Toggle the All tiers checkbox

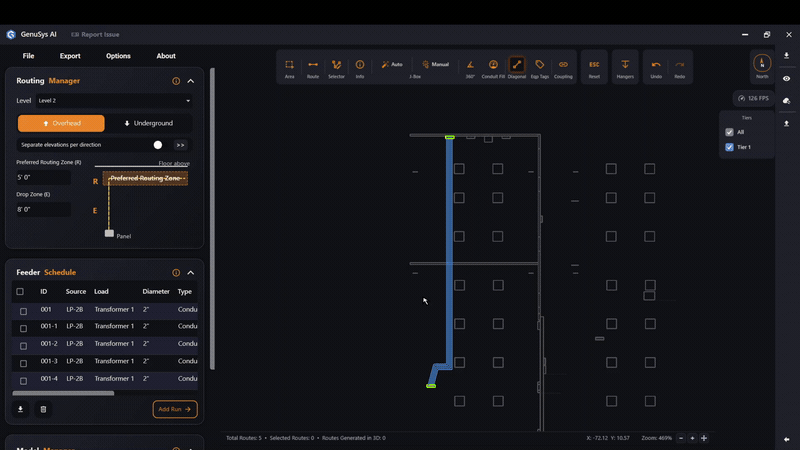tap(730, 132)
